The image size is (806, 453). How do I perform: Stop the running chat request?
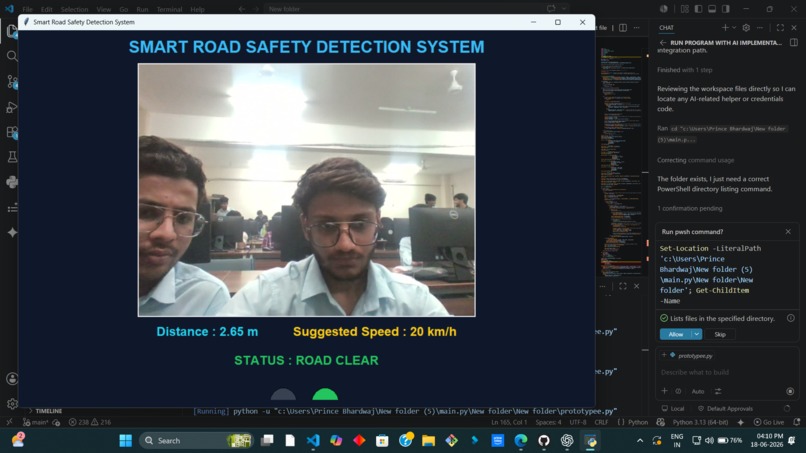790,391
